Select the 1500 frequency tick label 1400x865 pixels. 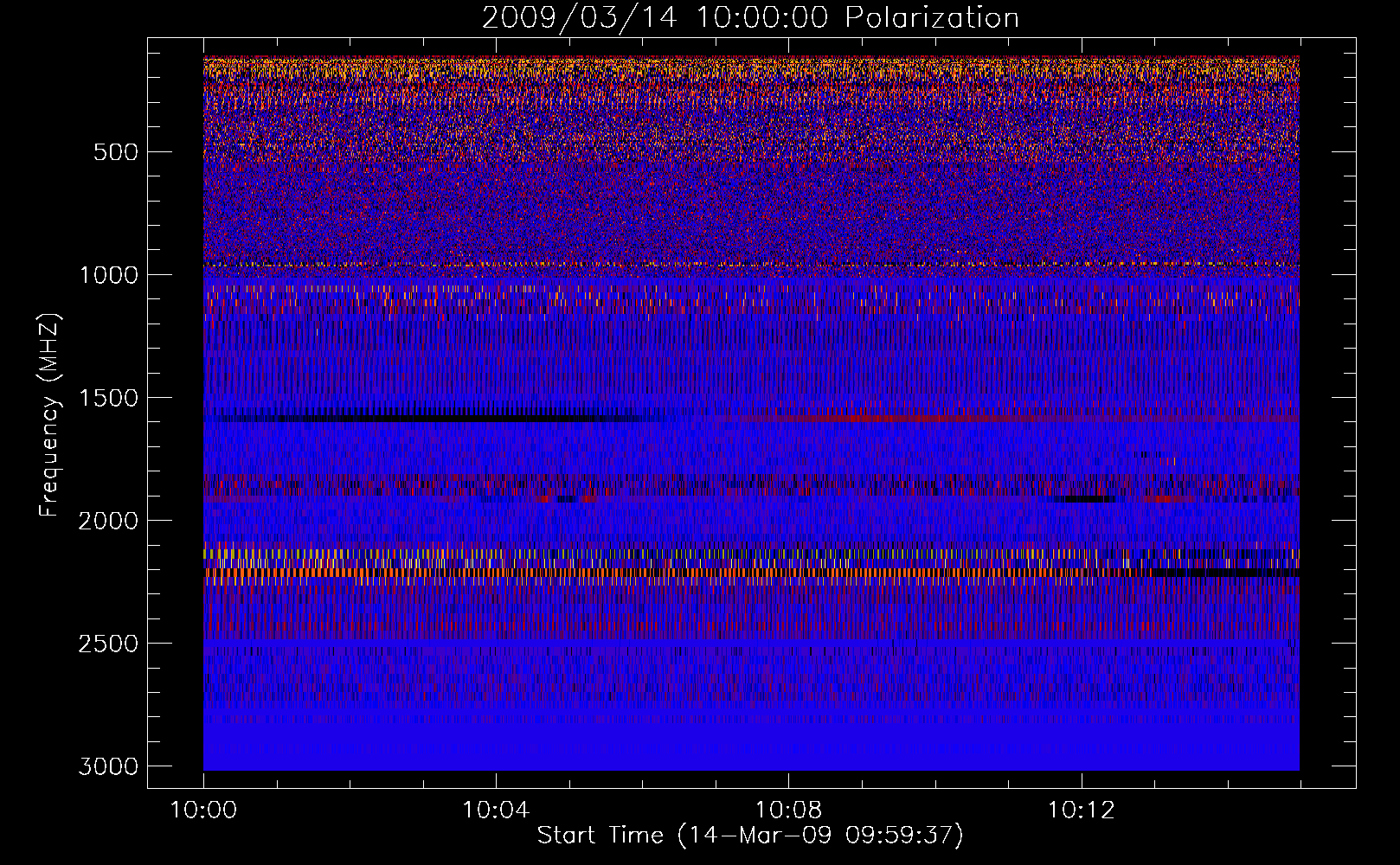[108, 398]
